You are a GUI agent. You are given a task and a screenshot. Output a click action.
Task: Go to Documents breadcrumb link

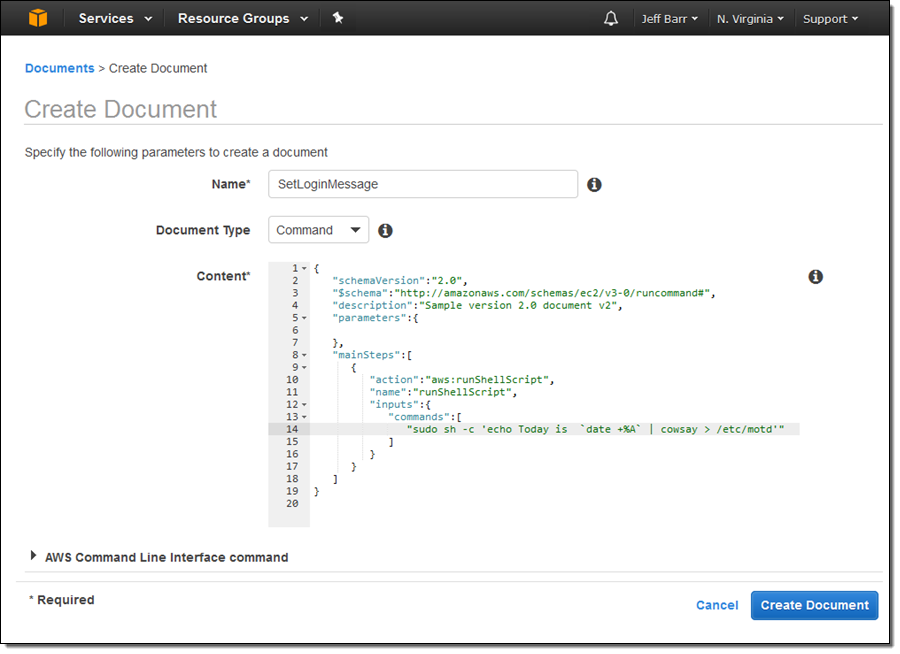59,68
